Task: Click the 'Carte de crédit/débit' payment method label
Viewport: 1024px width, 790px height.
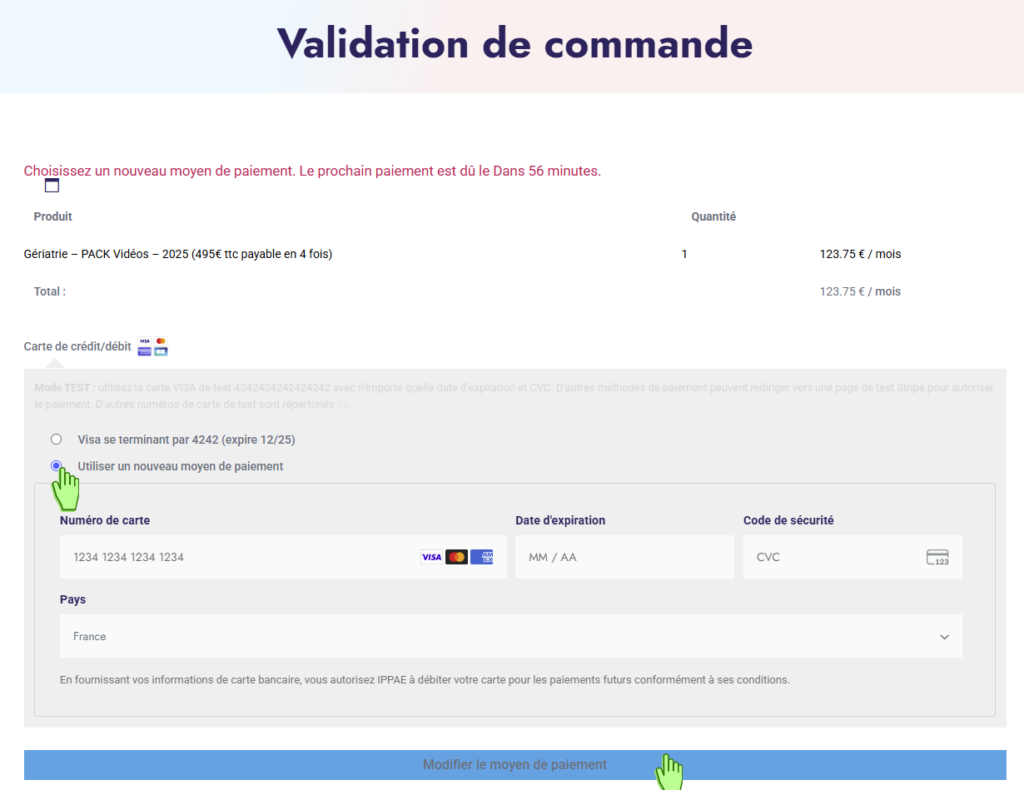Action: tap(77, 347)
